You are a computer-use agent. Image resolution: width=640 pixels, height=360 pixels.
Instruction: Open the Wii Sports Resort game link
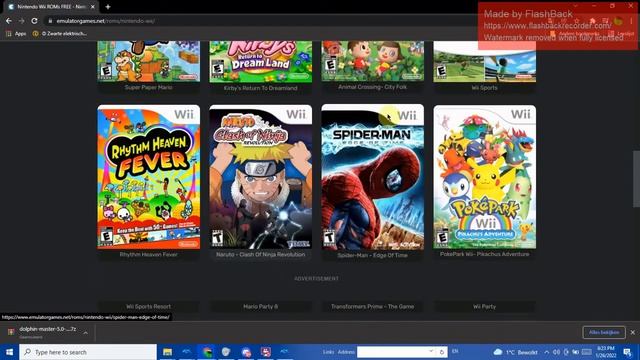149,307
